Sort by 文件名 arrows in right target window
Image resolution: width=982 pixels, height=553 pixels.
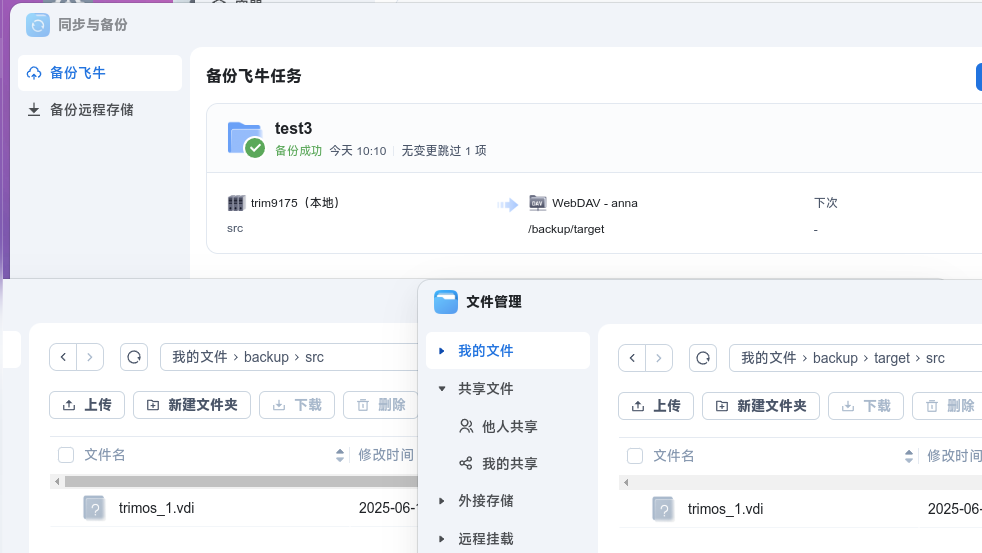[909, 457]
